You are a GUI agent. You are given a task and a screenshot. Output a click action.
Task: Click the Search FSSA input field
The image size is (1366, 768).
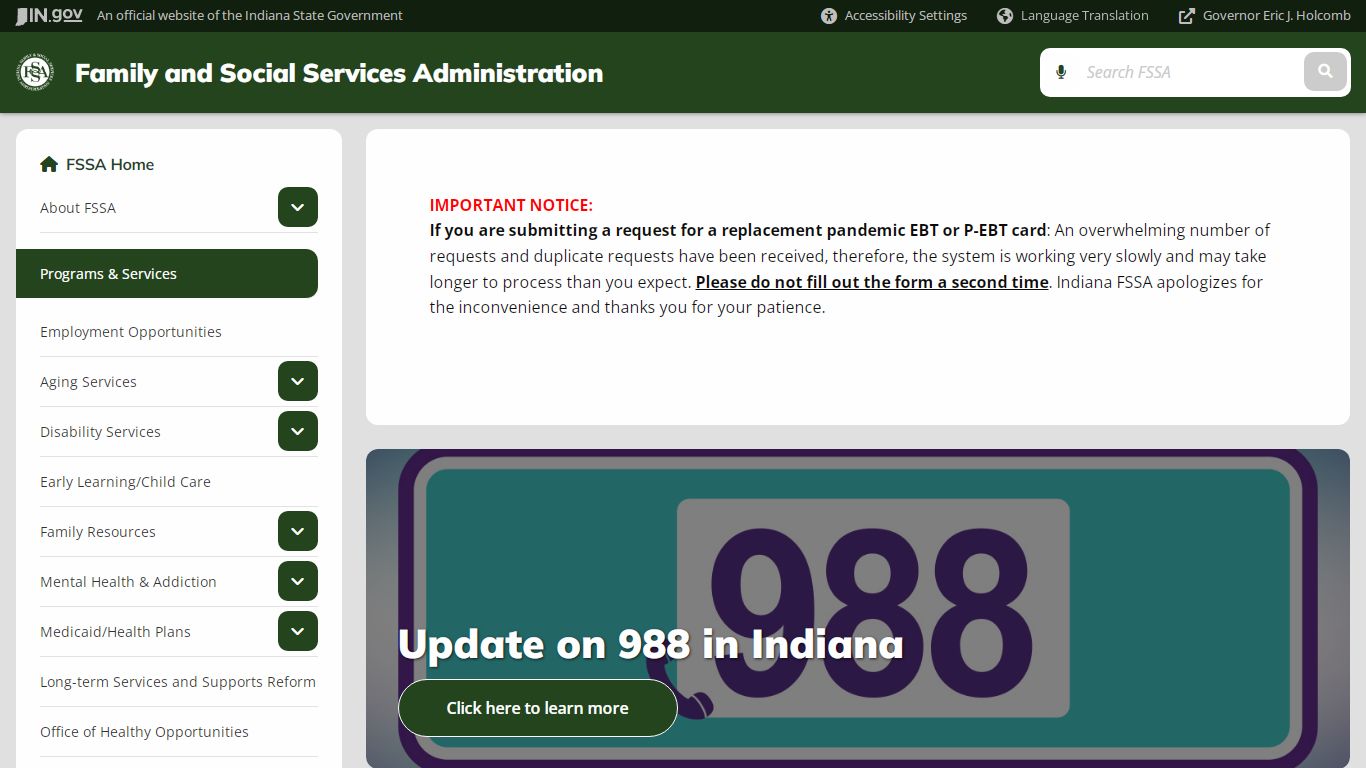[x=1189, y=72]
